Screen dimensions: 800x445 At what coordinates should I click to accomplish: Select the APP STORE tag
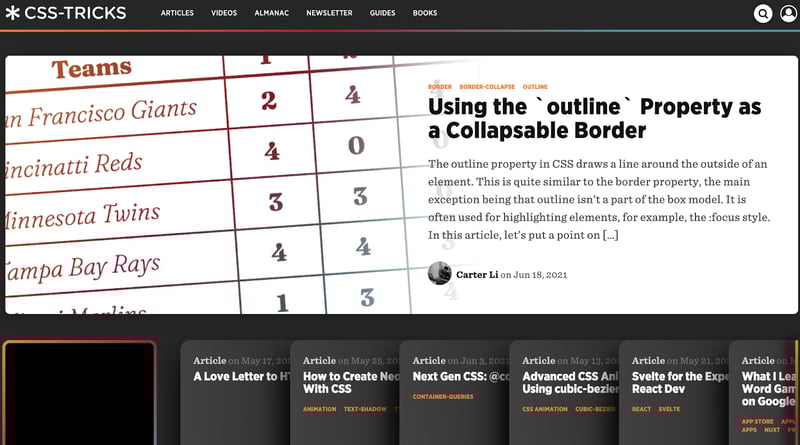tap(758, 422)
